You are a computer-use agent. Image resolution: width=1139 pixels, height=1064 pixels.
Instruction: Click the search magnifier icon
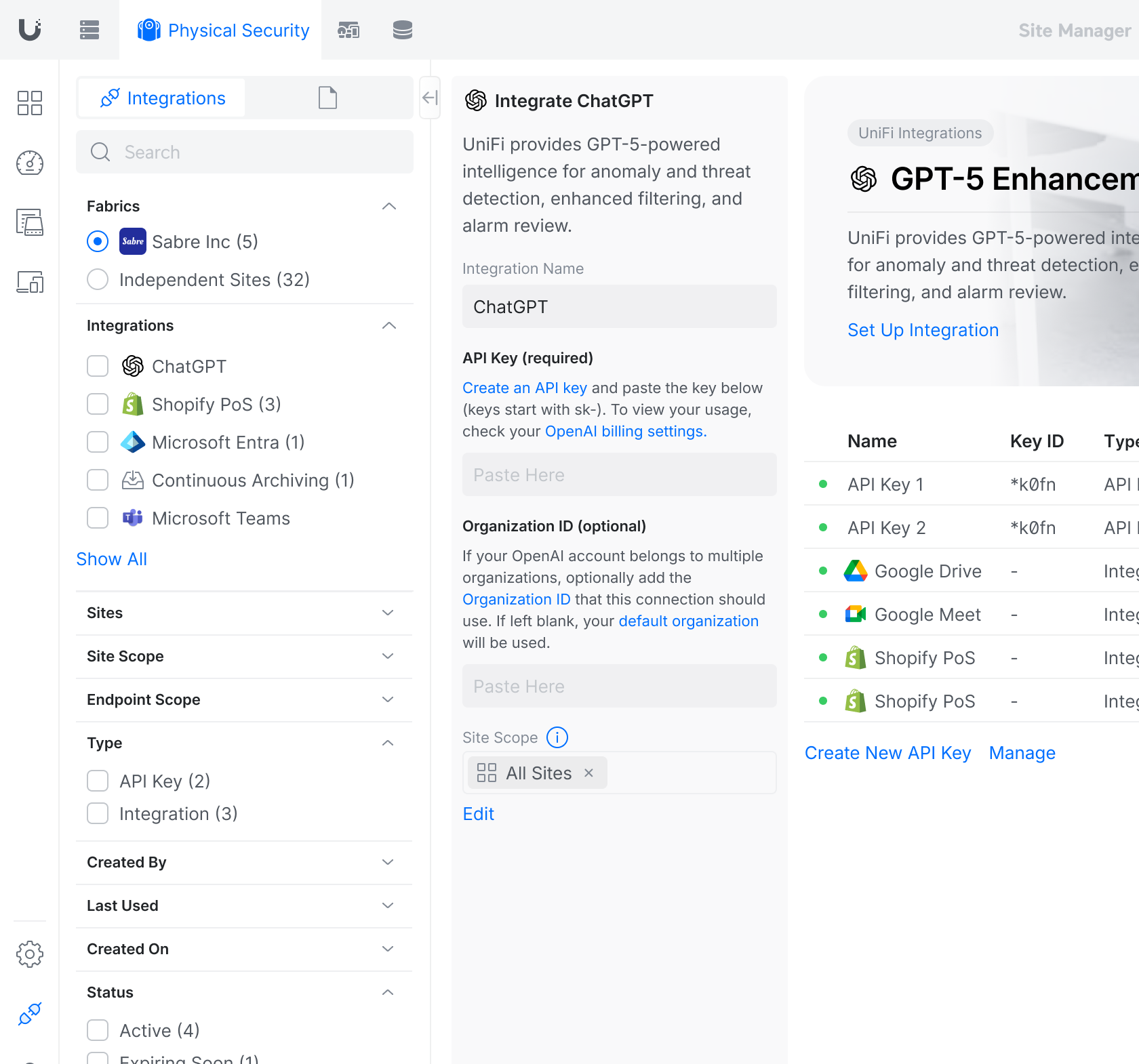[100, 152]
